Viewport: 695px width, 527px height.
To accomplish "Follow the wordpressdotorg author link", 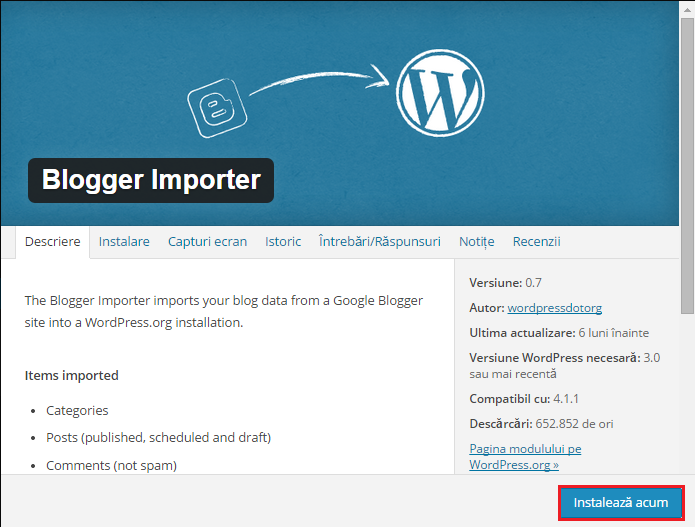I will [554, 308].
